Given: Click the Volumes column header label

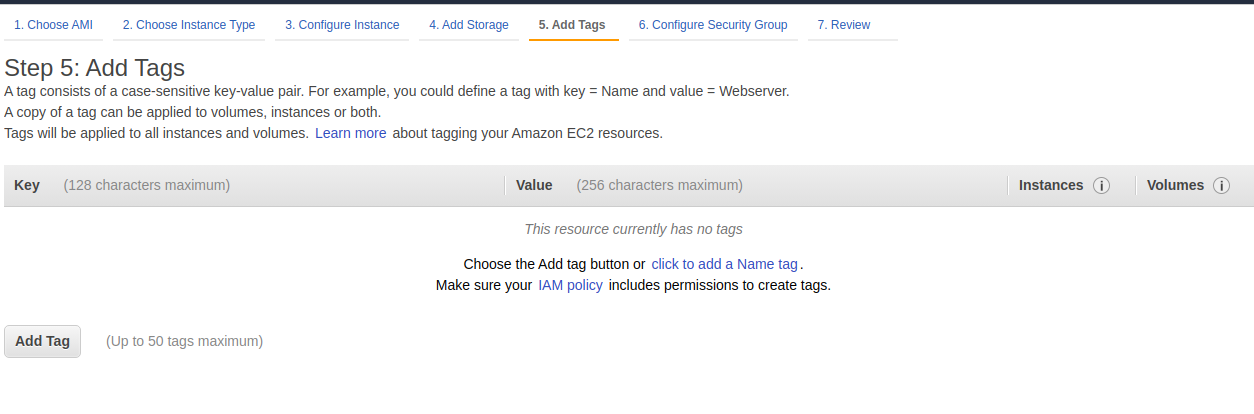Looking at the screenshot, I should click(x=1175, y=185).
